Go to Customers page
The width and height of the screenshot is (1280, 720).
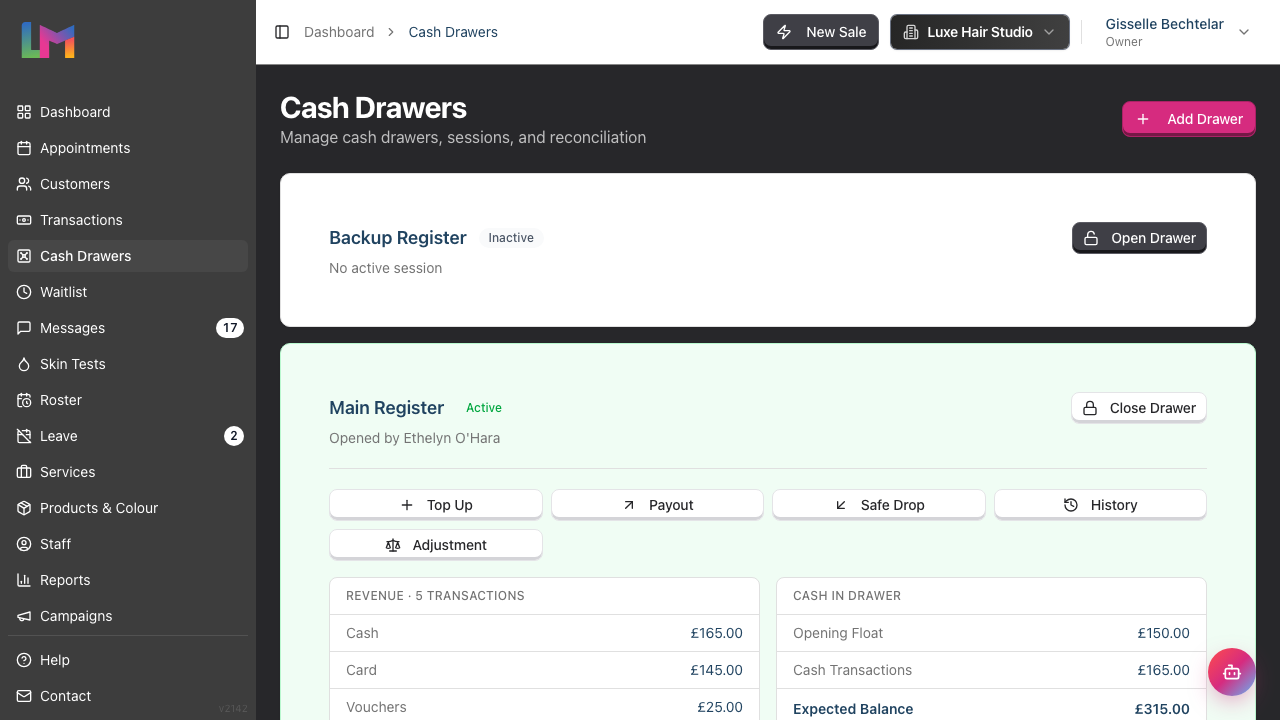[128, 184]
